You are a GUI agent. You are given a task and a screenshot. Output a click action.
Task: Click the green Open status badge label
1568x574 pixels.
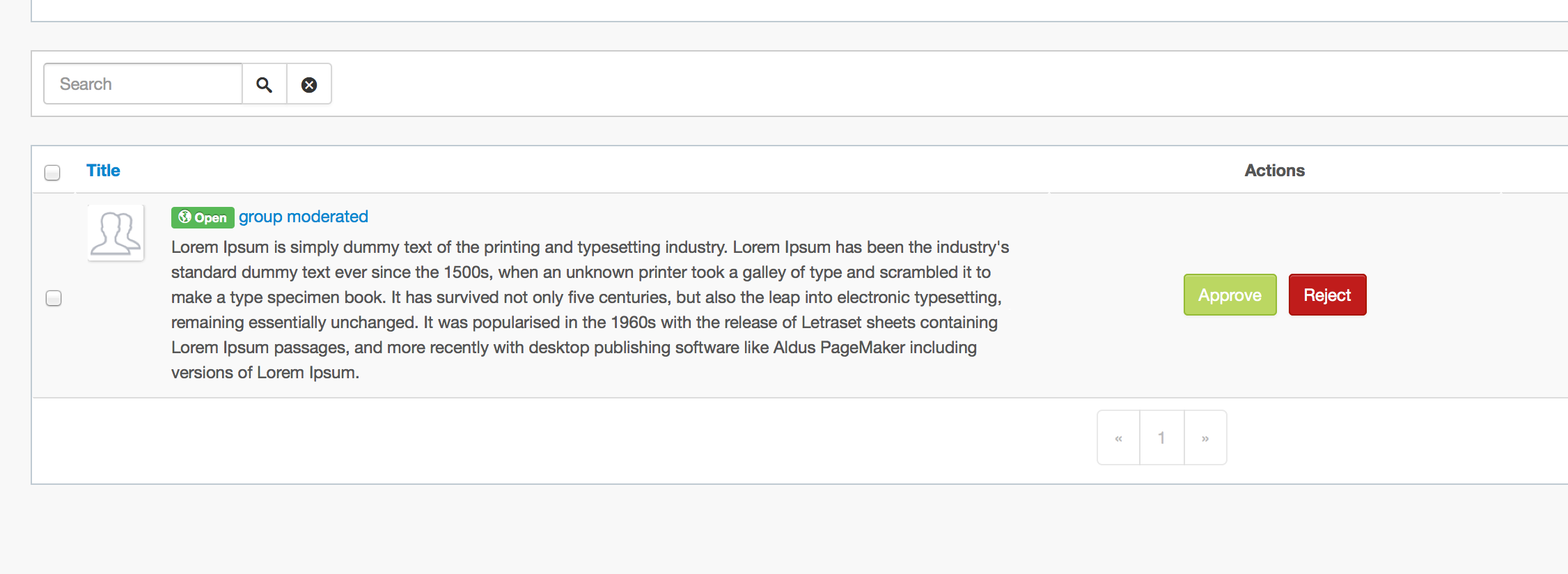(203, 217)
